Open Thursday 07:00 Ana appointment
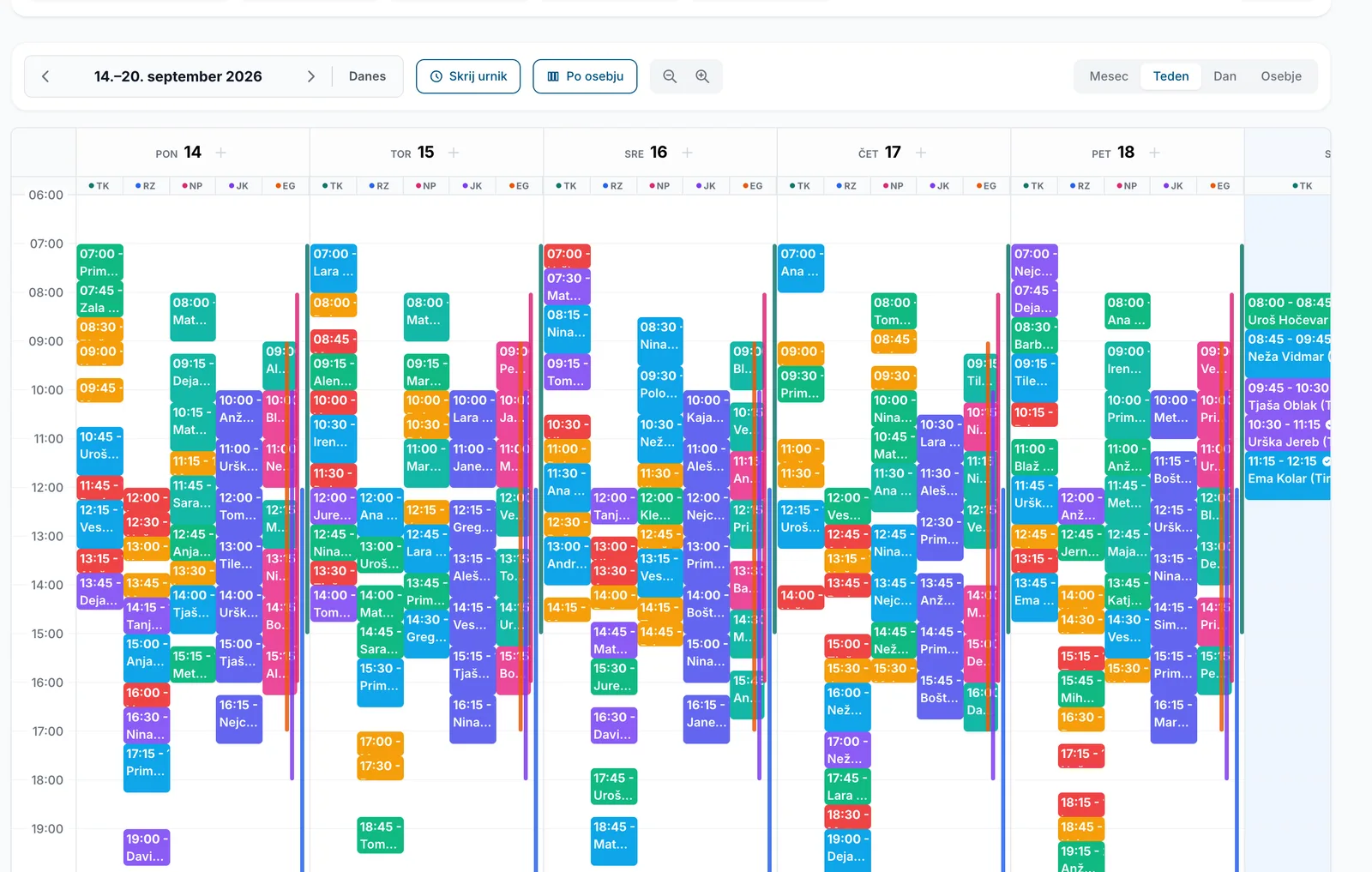 pos(801,268)
